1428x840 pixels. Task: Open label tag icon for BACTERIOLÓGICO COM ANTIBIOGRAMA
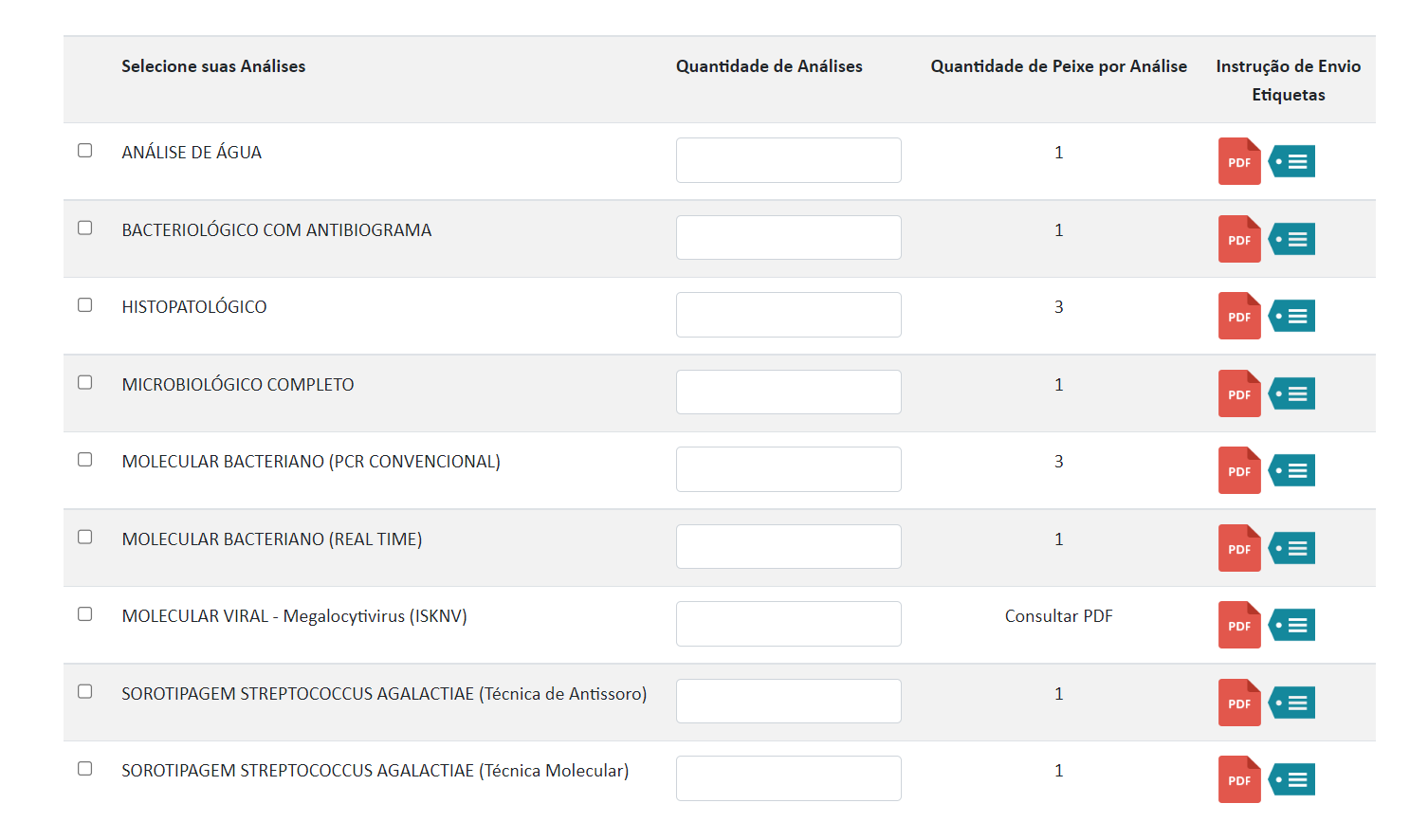tap(1291, 239)
